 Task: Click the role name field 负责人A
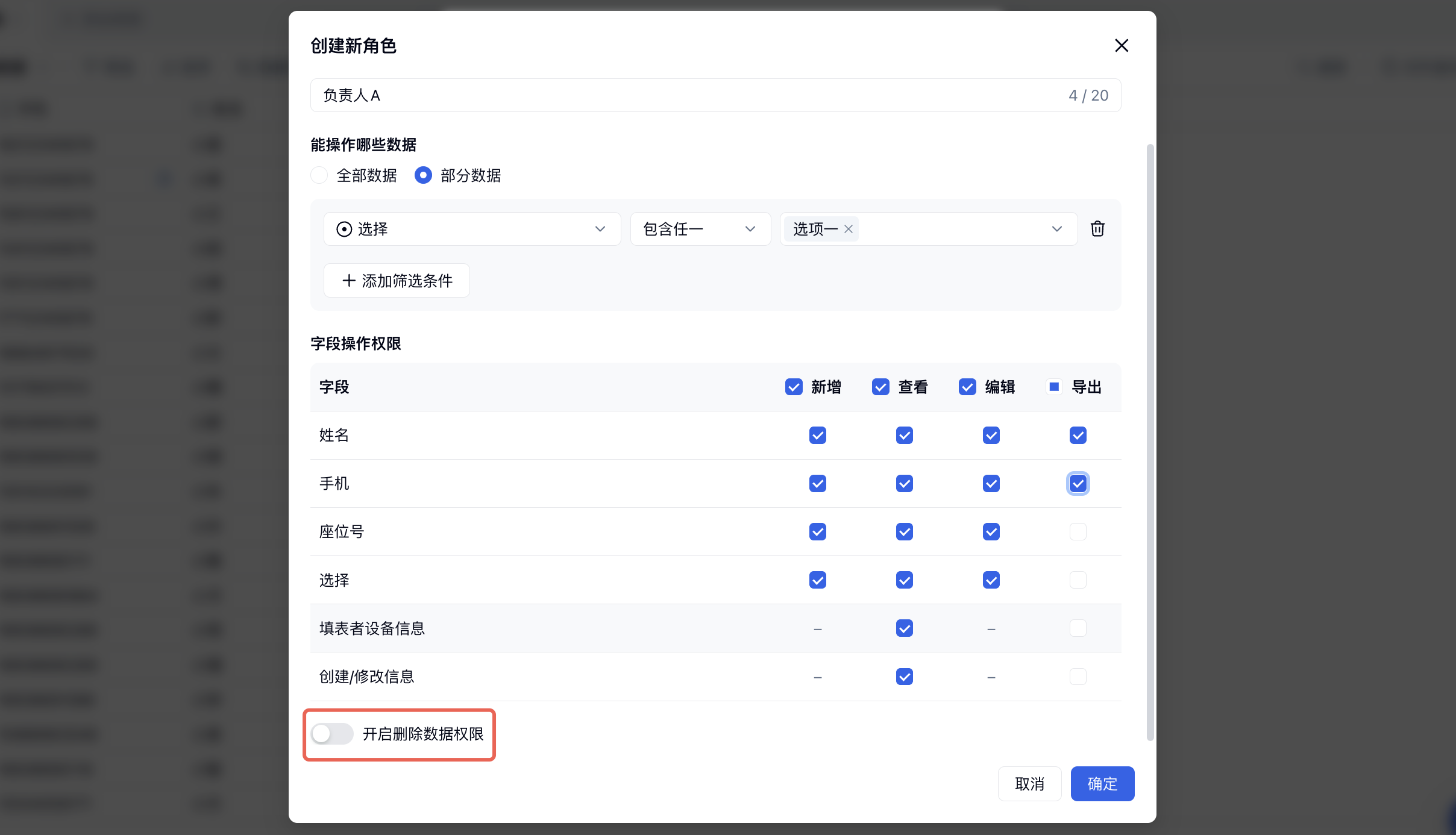pos(715,95)
